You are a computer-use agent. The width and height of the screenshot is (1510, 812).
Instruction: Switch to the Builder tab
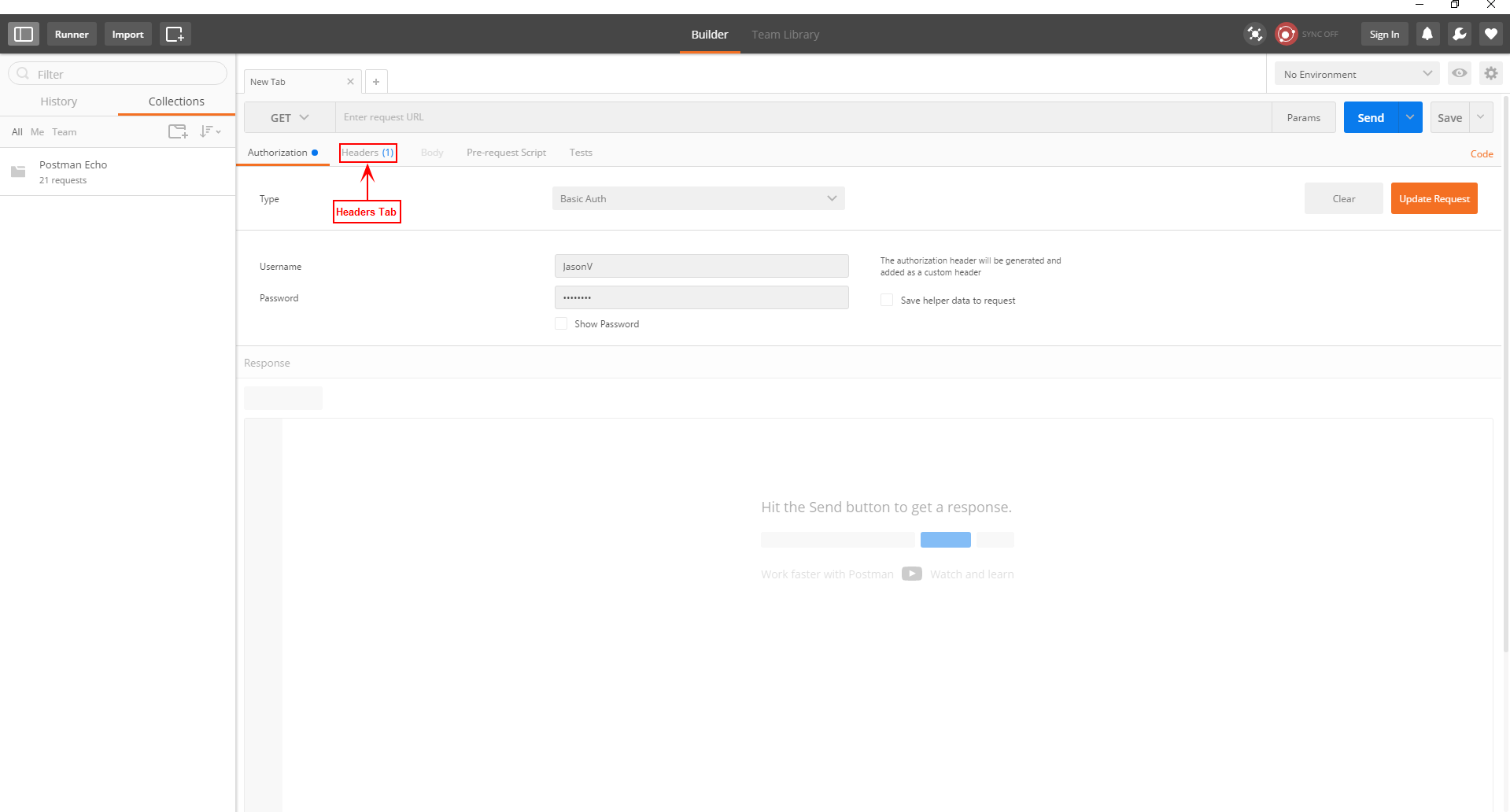pyautogui.click(x=710, y=35)
